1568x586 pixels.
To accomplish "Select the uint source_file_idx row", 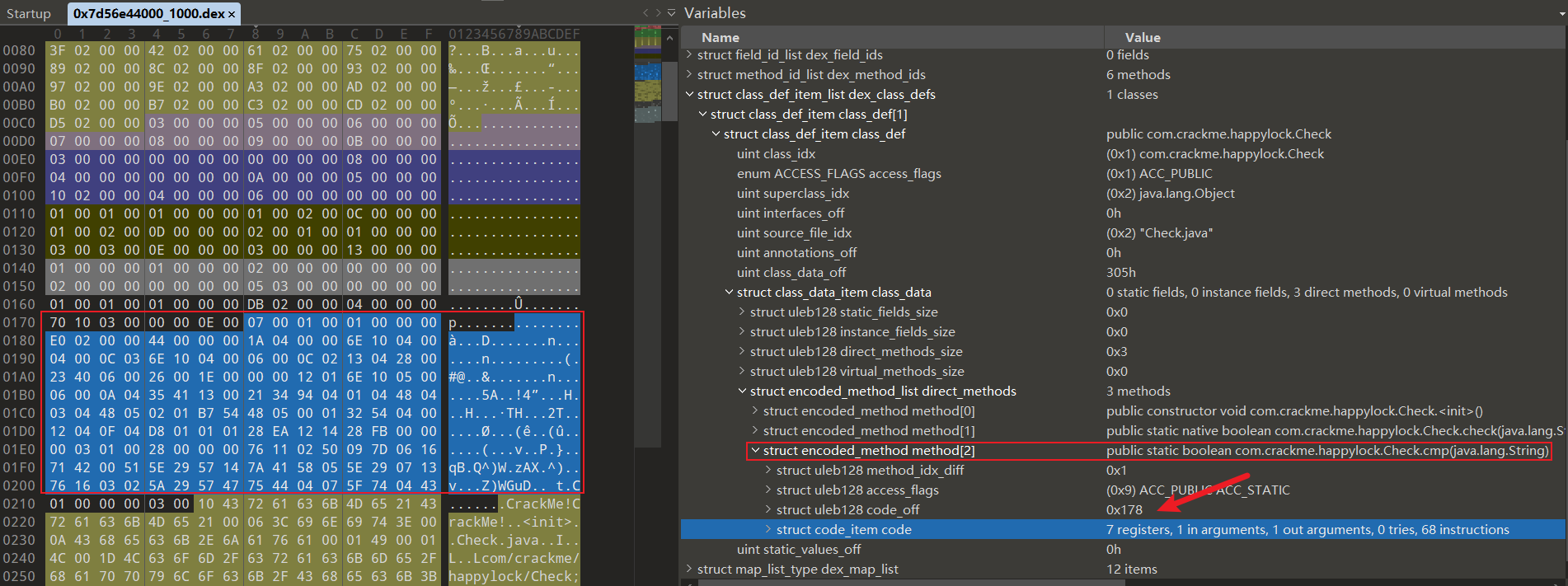I will [x=1123, y=232].
